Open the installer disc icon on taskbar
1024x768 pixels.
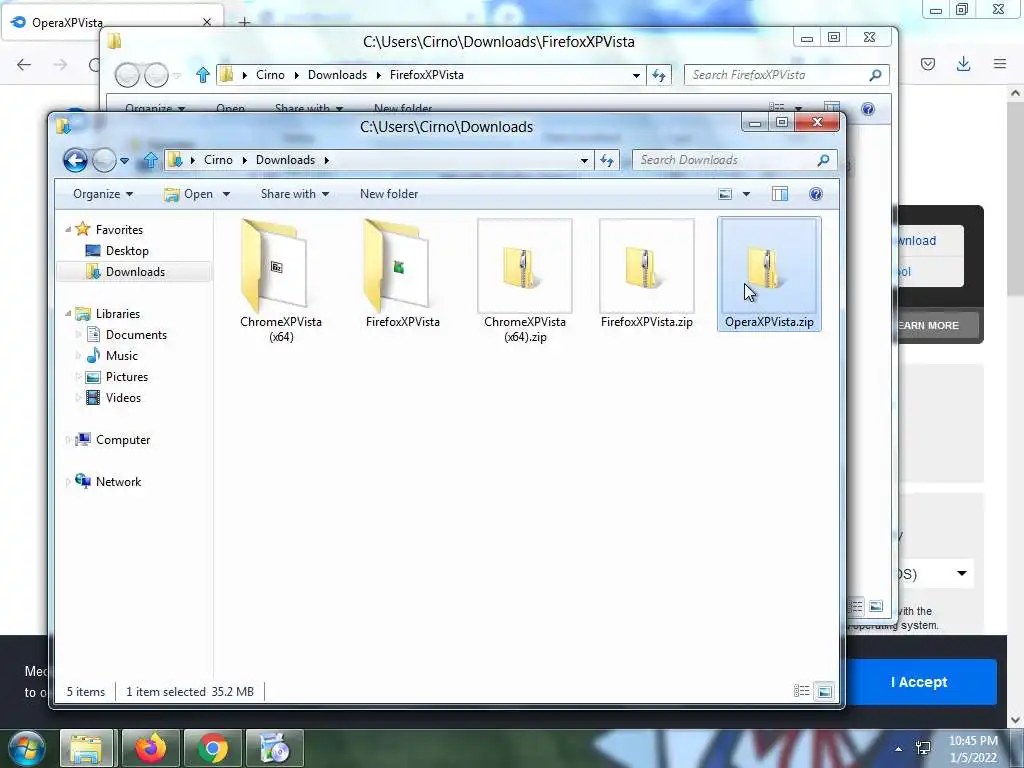click(274, 748)
